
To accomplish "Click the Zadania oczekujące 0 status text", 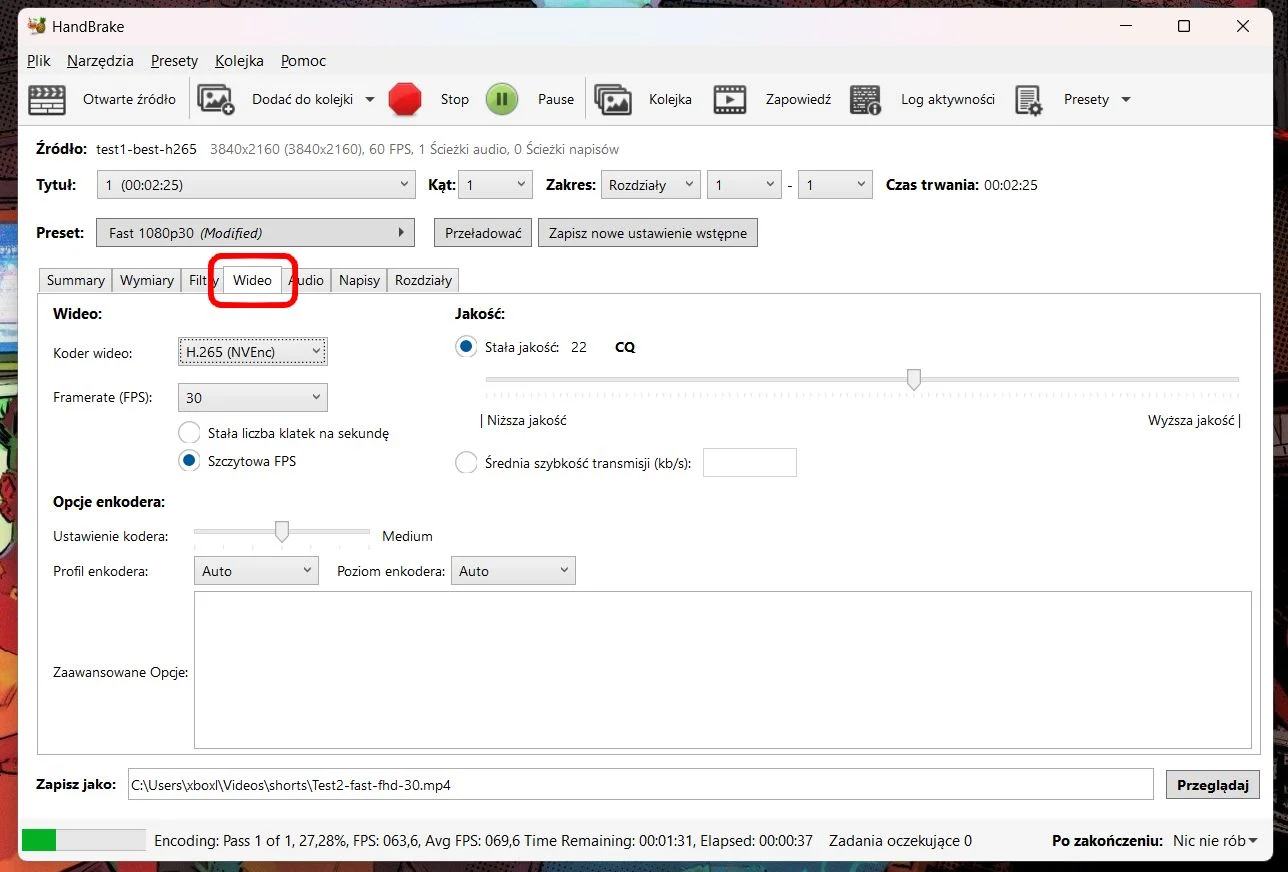I will click(x=900, y=841).
